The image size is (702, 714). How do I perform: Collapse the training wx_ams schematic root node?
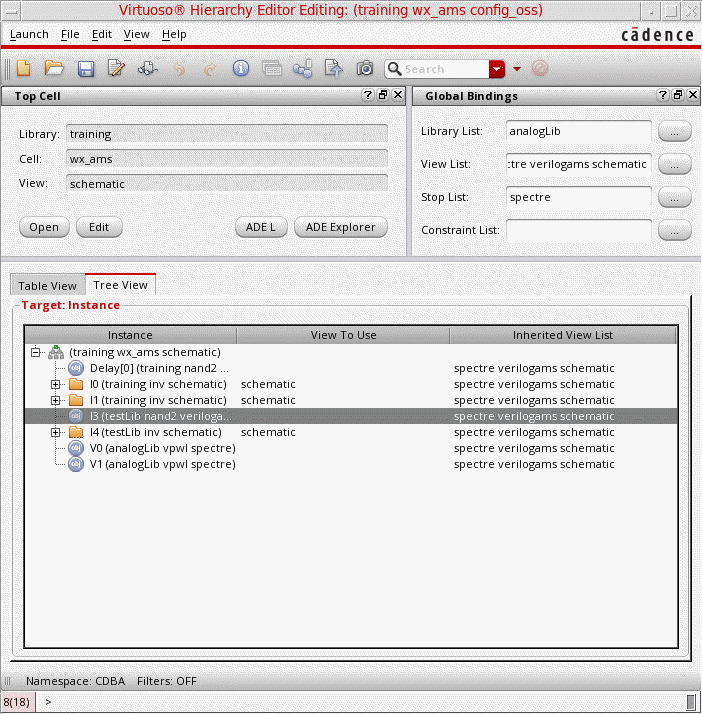(x=36, y=352)
